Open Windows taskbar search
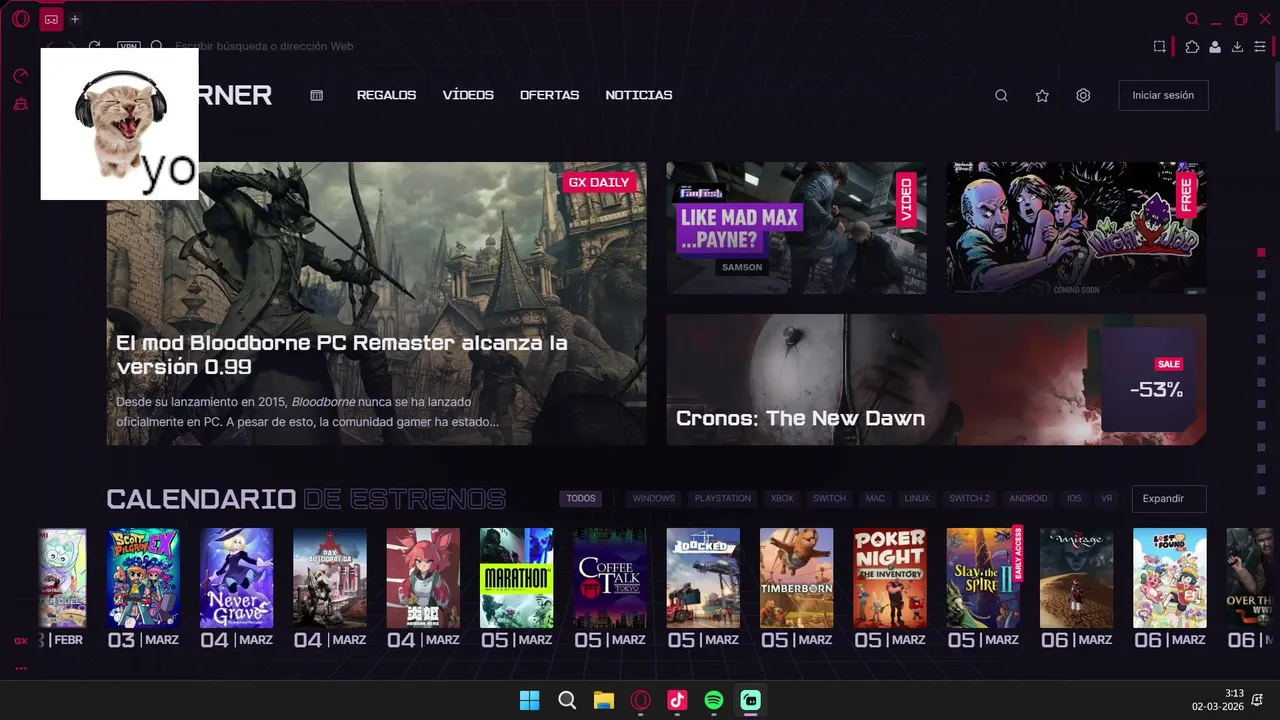Image resolution: width=1280 pixels, height=720 pixels. coord(567,700)
